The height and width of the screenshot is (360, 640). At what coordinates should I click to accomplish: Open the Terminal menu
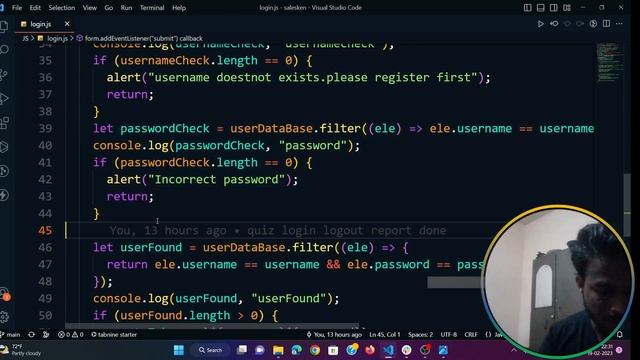point(152,7)
